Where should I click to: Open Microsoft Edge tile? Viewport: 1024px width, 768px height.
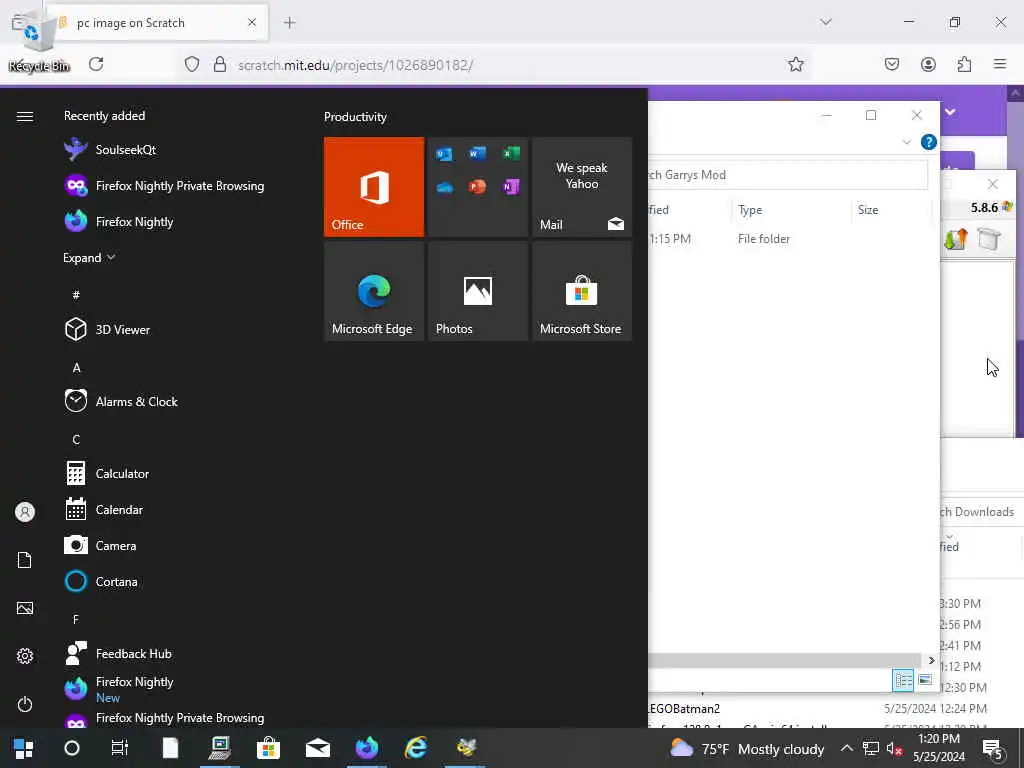click(x=374, y=291)
